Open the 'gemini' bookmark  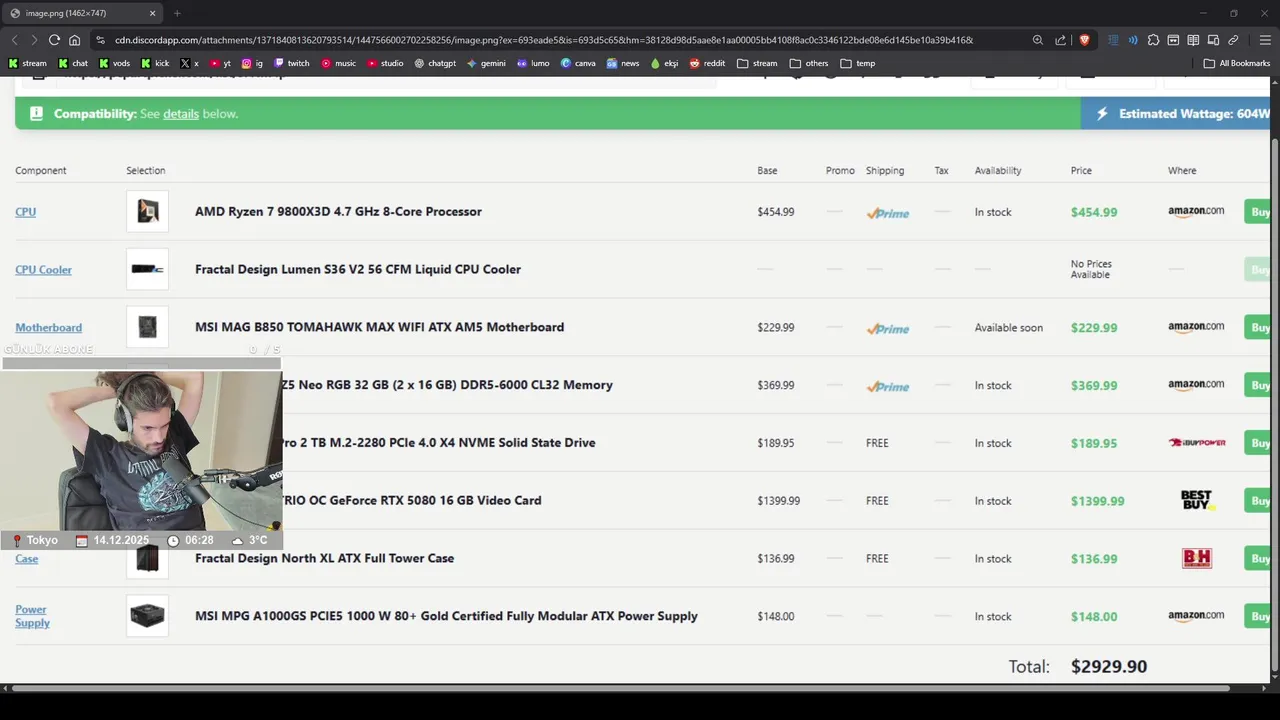486,63
